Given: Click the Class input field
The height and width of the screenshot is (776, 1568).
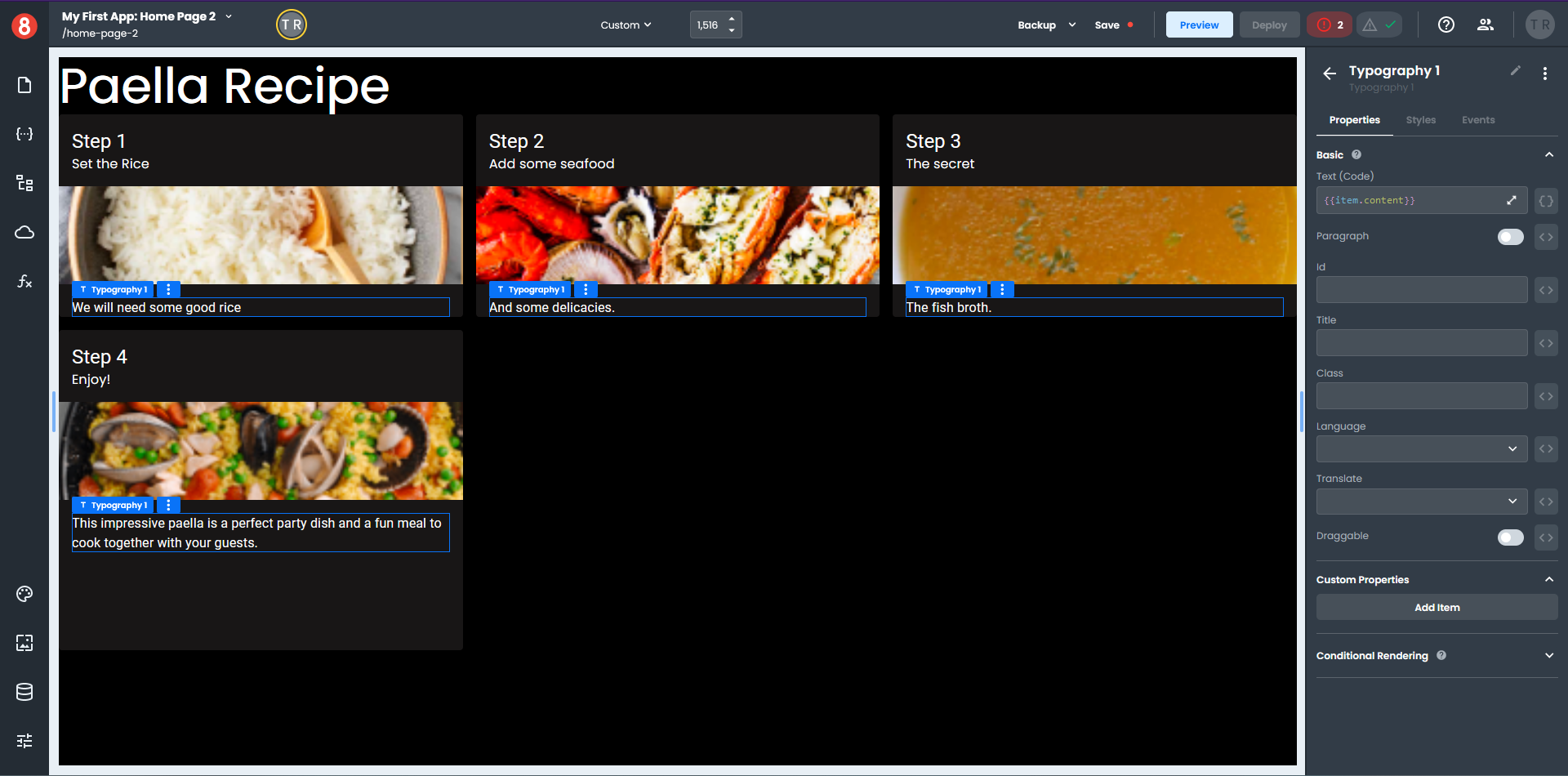Looking at the screenshot, I should pos(1421,396).
